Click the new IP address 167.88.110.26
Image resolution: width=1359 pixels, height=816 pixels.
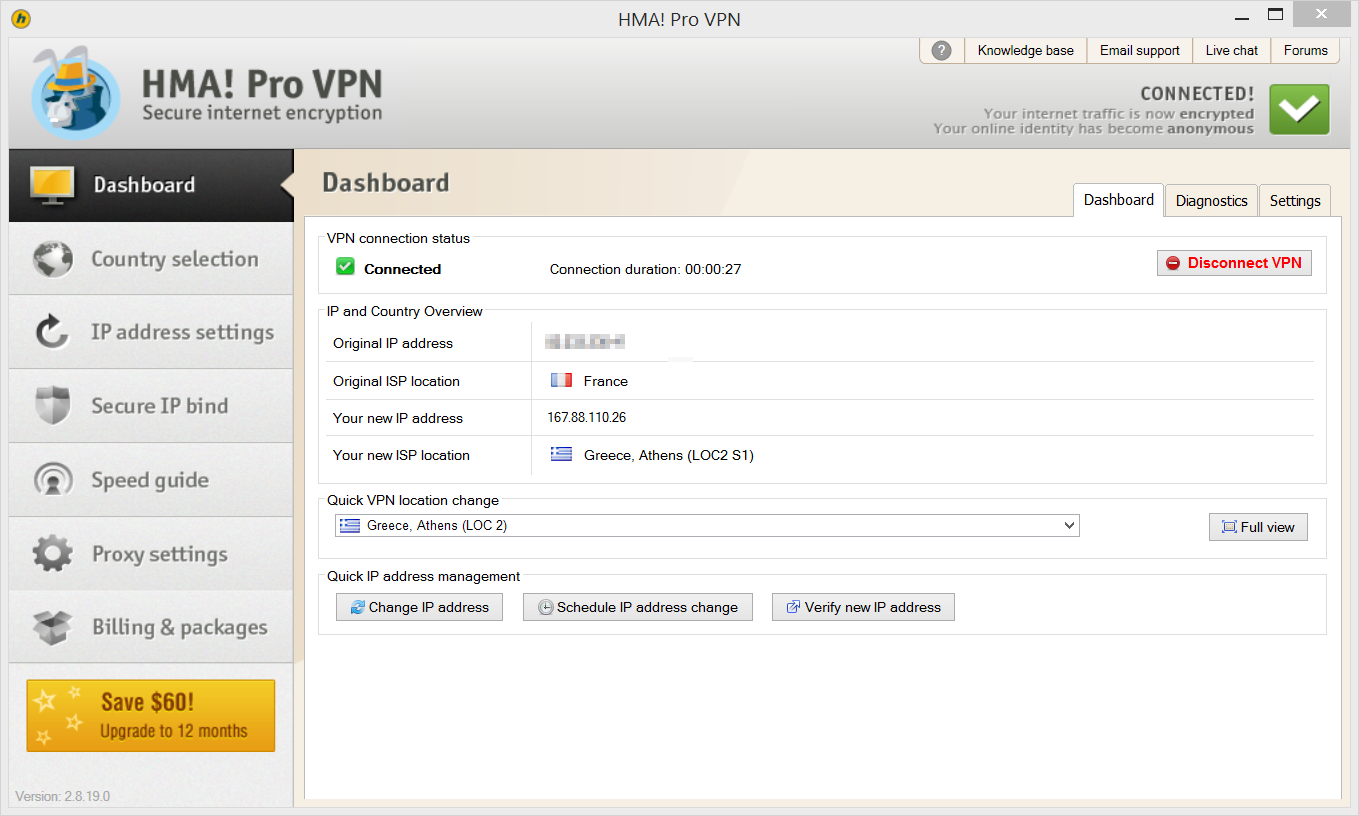pos(588,418)
